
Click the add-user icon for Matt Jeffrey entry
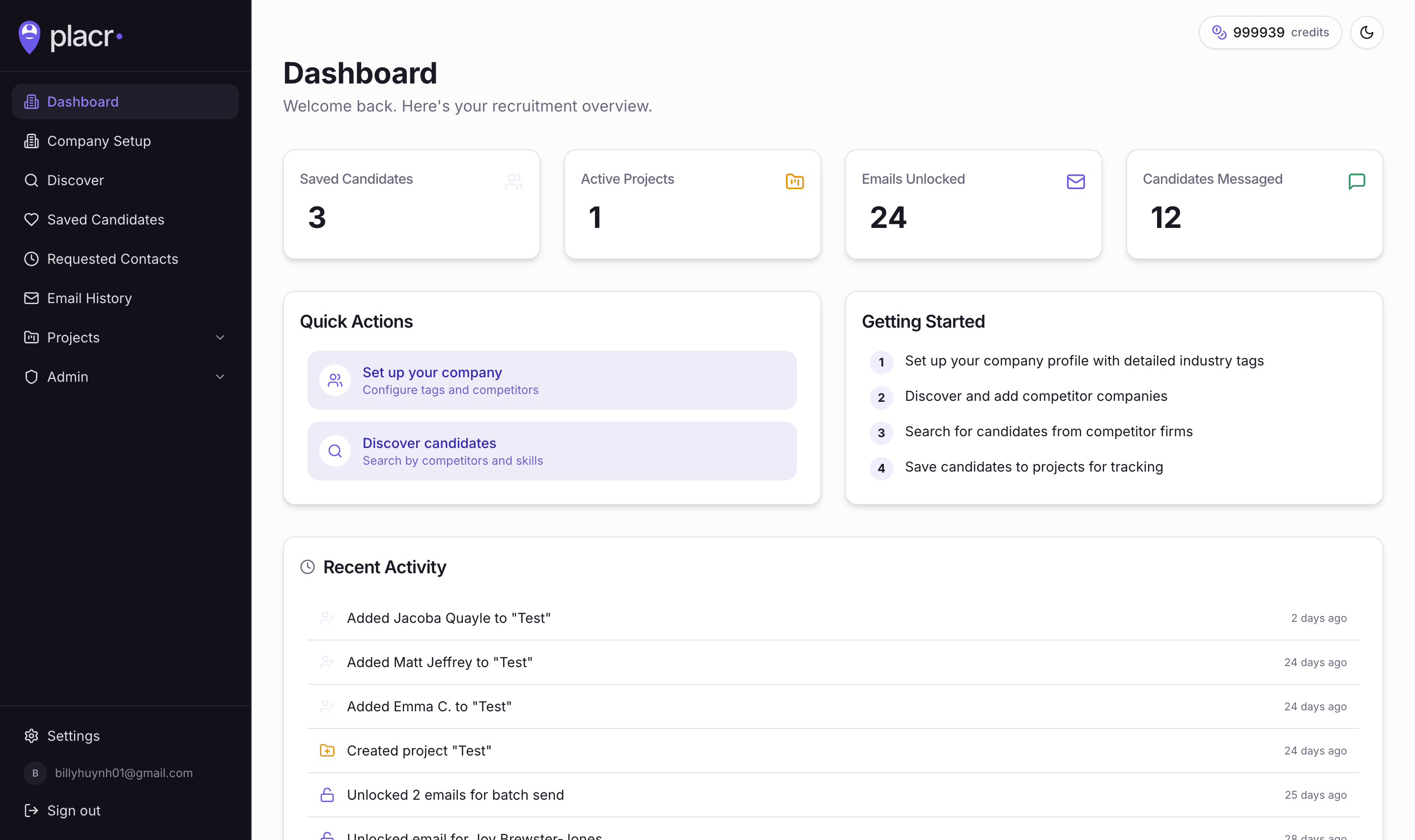pos(327,662)
